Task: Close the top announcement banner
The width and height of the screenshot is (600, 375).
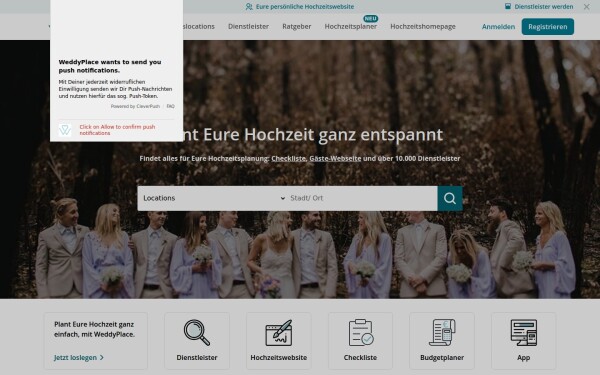Action: pos(586,7)
